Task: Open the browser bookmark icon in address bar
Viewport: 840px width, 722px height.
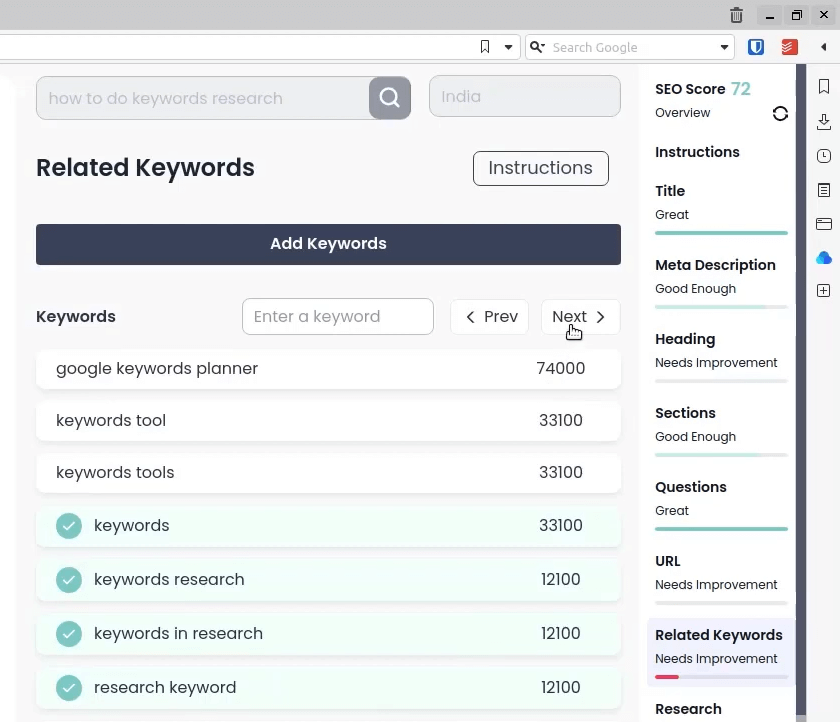Action: 485,47
